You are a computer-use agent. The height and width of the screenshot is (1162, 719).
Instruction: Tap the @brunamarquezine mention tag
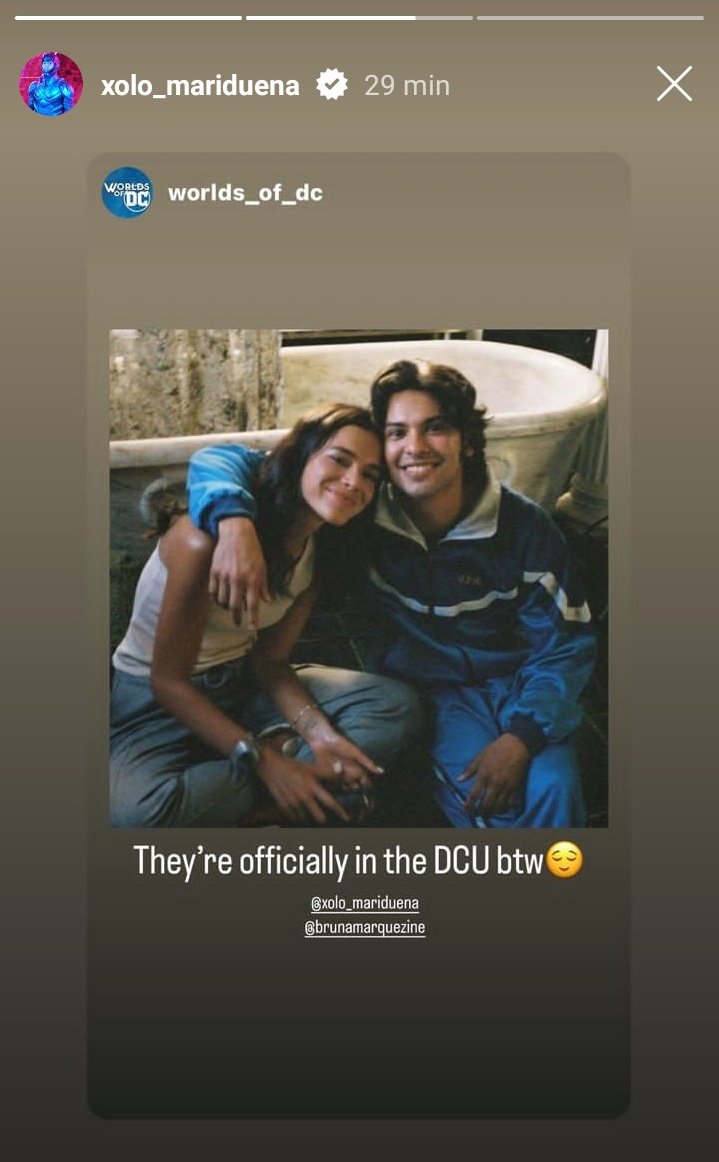click(x=365, y=927)
